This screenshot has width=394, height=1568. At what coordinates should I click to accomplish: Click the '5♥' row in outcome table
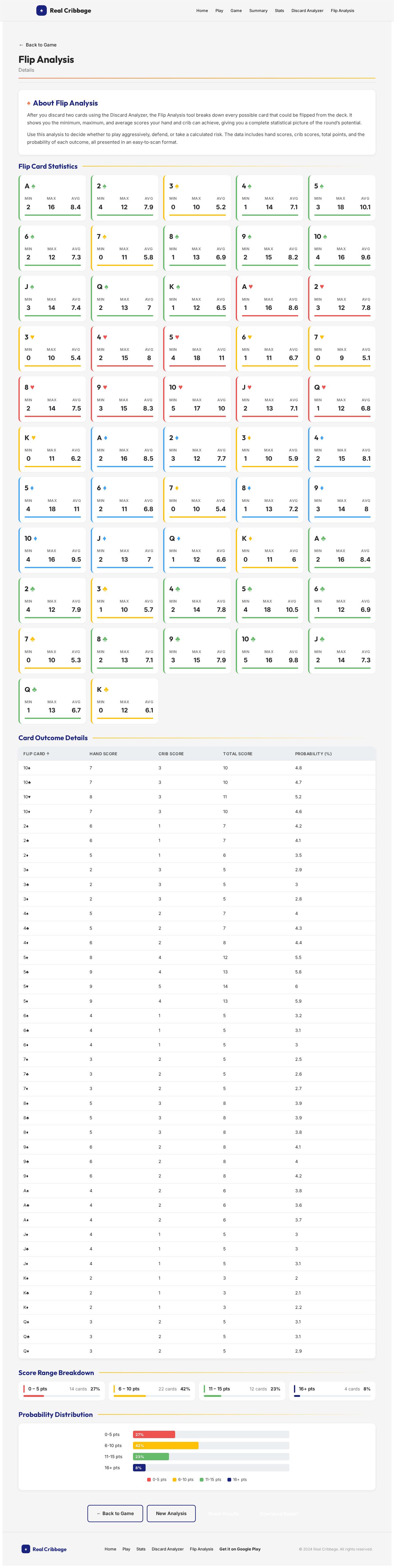(x=197, y=986)
